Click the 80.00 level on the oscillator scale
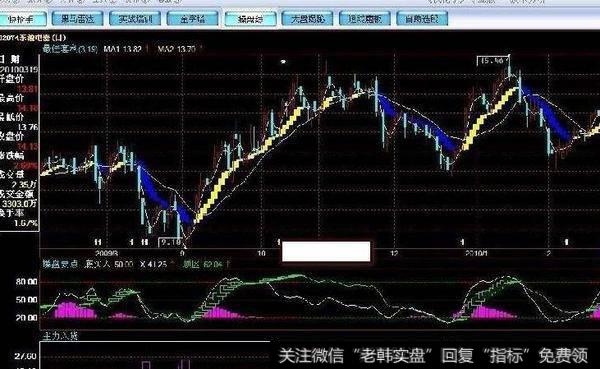Image resolution: width=600 pixels, height=369 pixels. click(x=27, y=282)
